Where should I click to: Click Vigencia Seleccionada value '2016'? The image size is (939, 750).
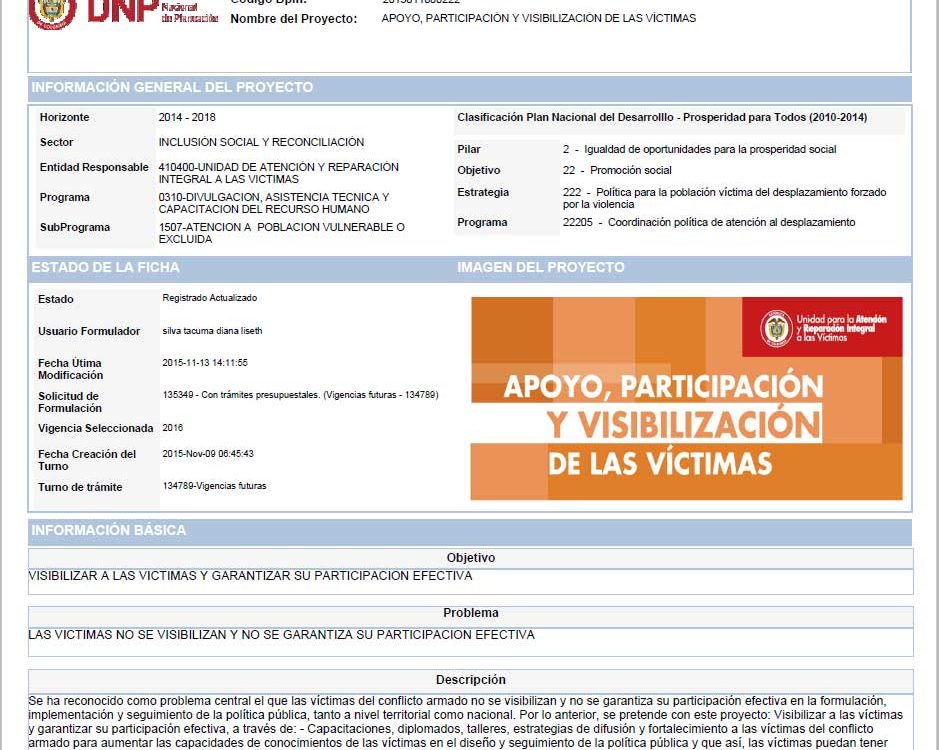click(172, 428)
